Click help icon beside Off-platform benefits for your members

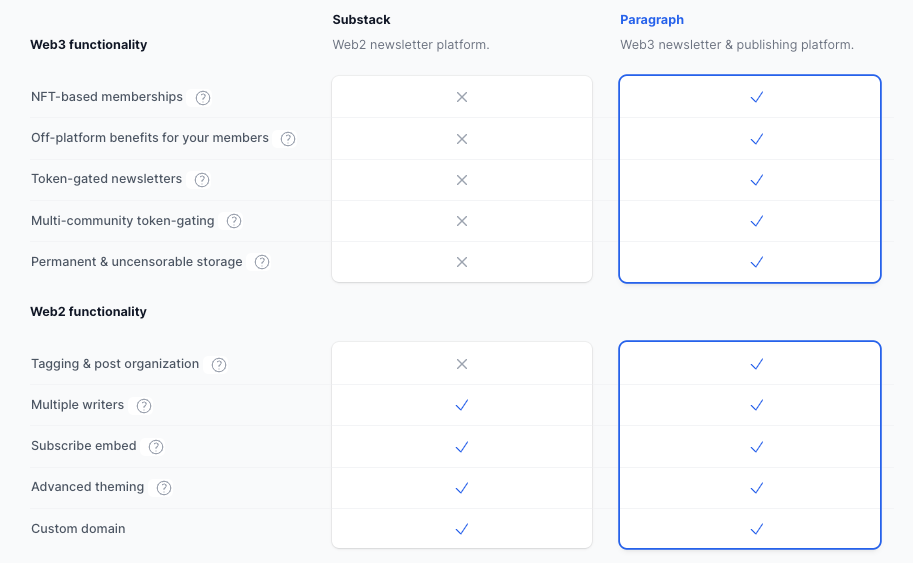tap(288, 139)
